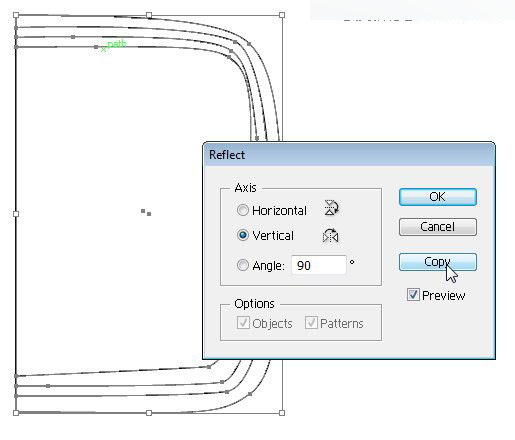
Task: Click the top-right bounding box handle
Action: pos(282,15)
